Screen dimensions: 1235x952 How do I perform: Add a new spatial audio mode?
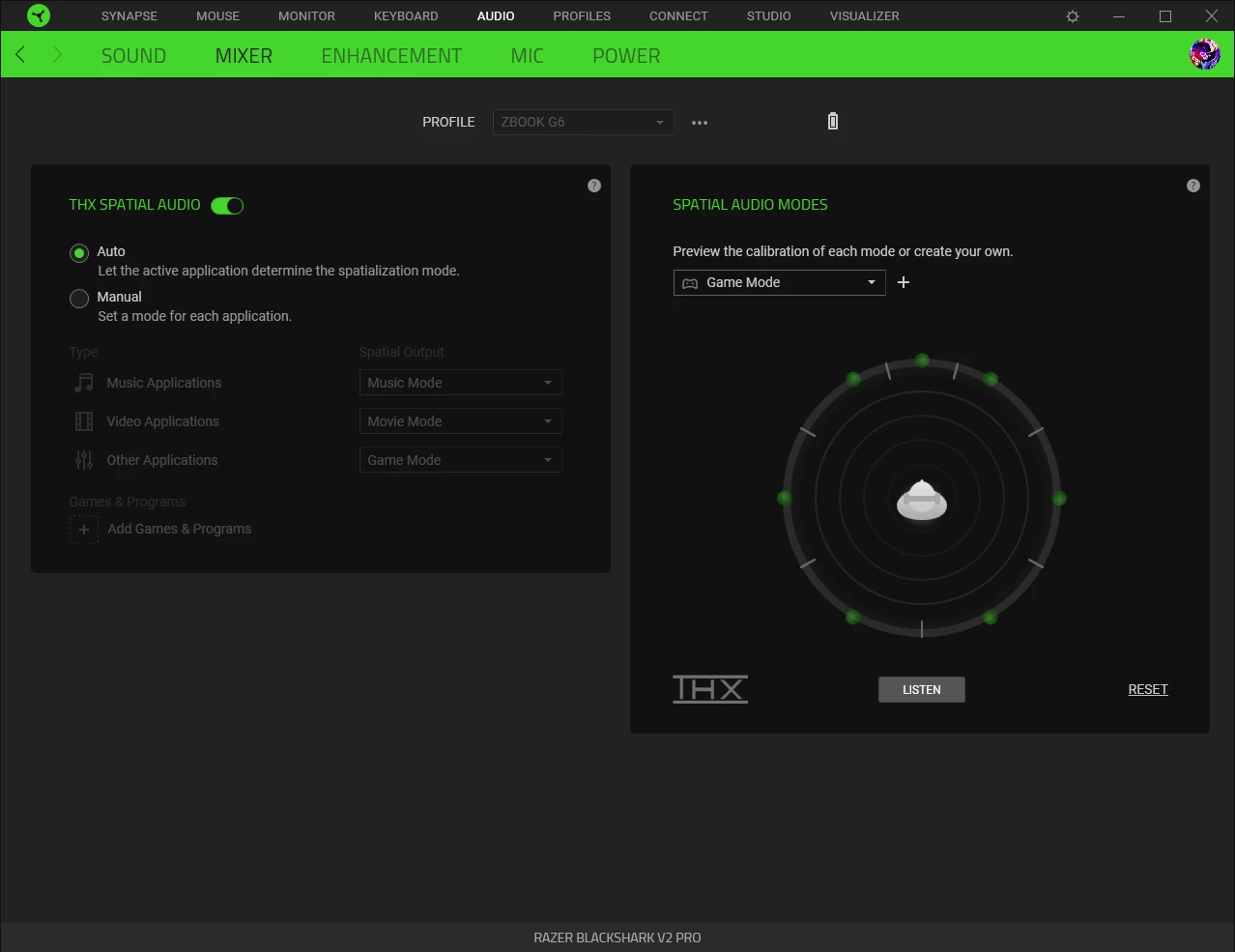pyautogui.click(x=904, y=282)
